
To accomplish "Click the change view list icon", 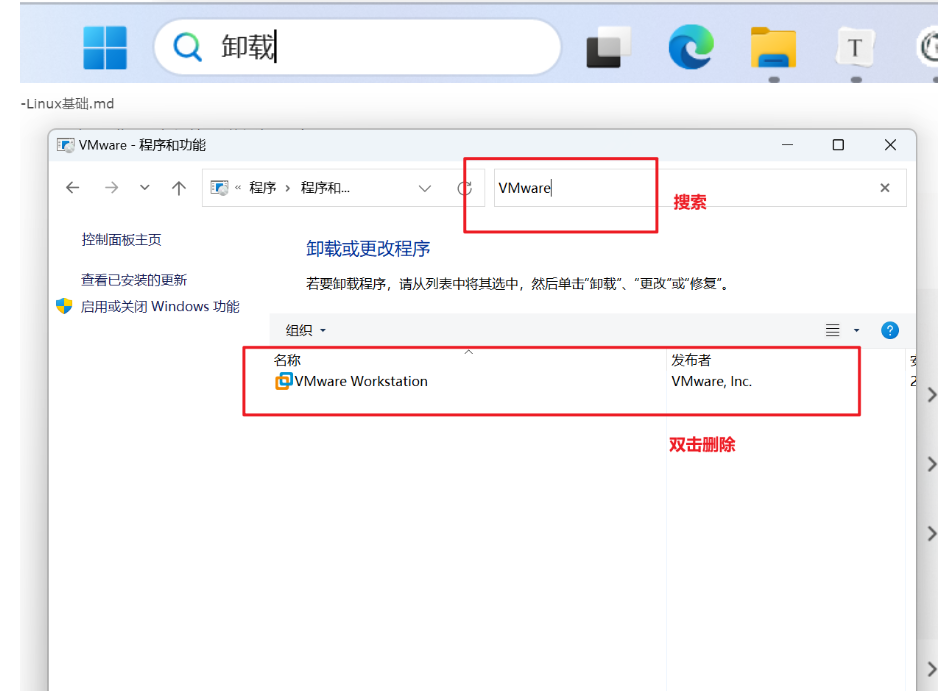I will point(833,330).
